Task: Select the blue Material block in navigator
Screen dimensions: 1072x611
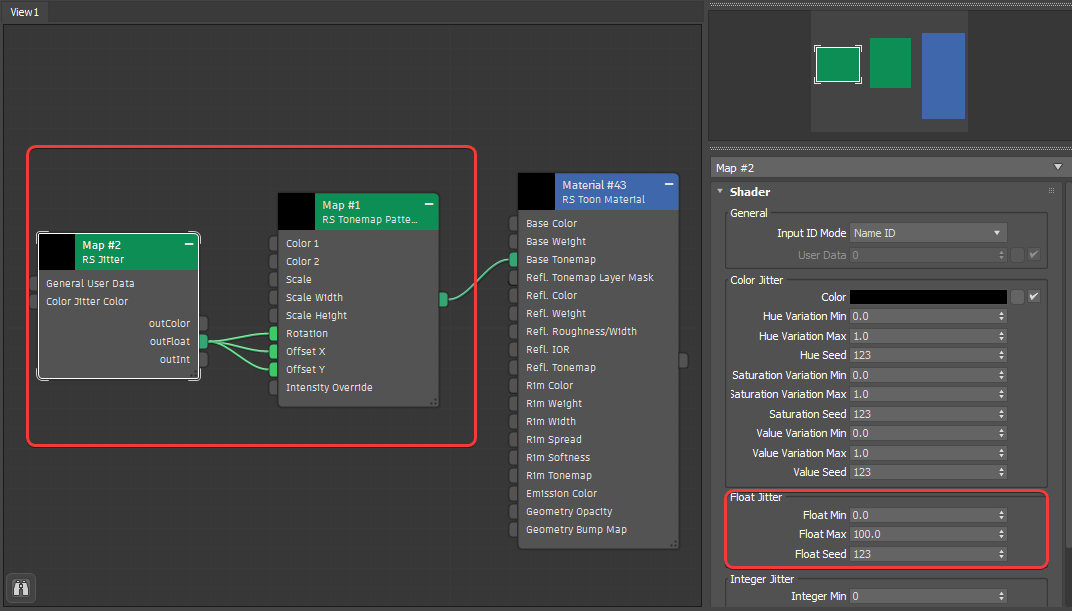Action: (943, 76)
